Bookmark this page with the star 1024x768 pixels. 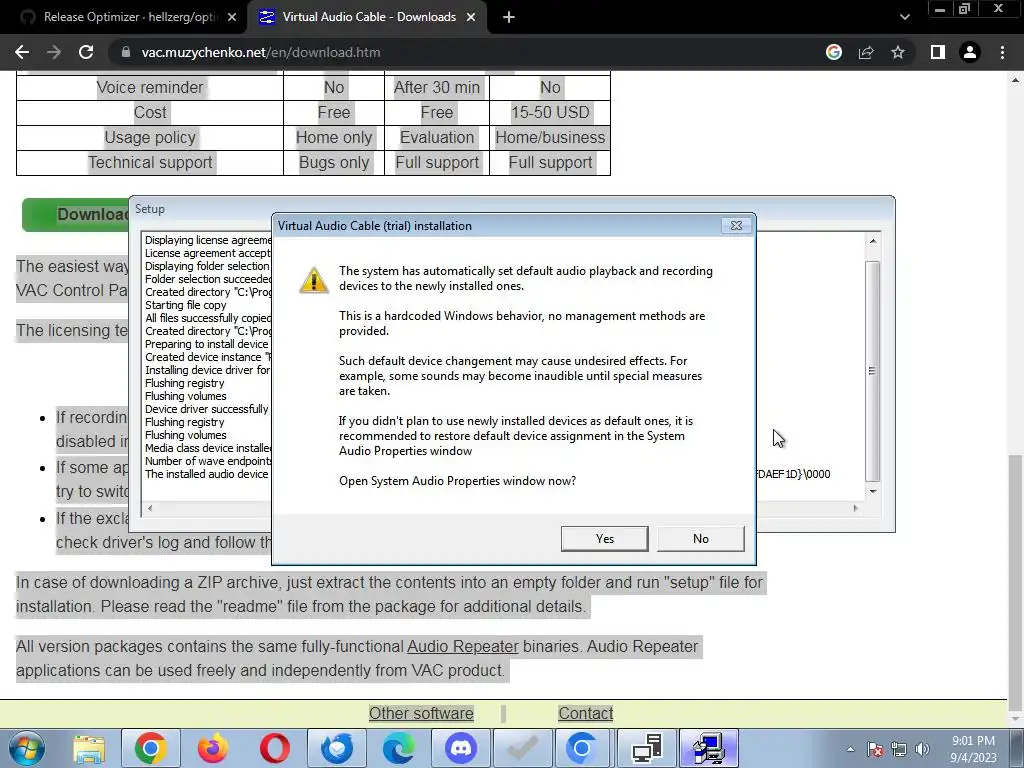click(898, 52)
